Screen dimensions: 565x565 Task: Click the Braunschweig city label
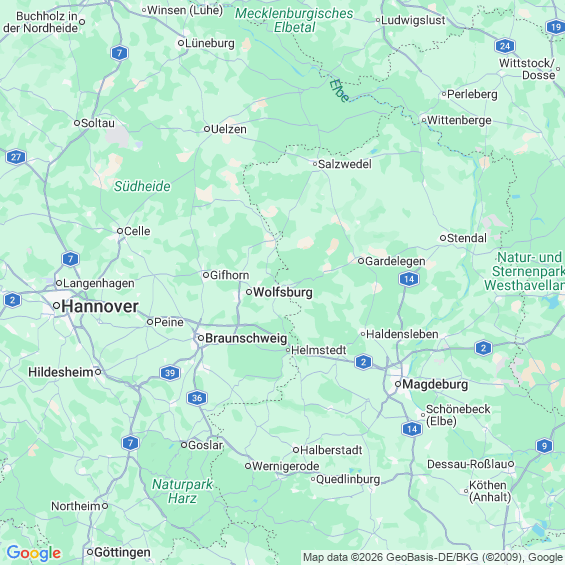pos(246,338)
